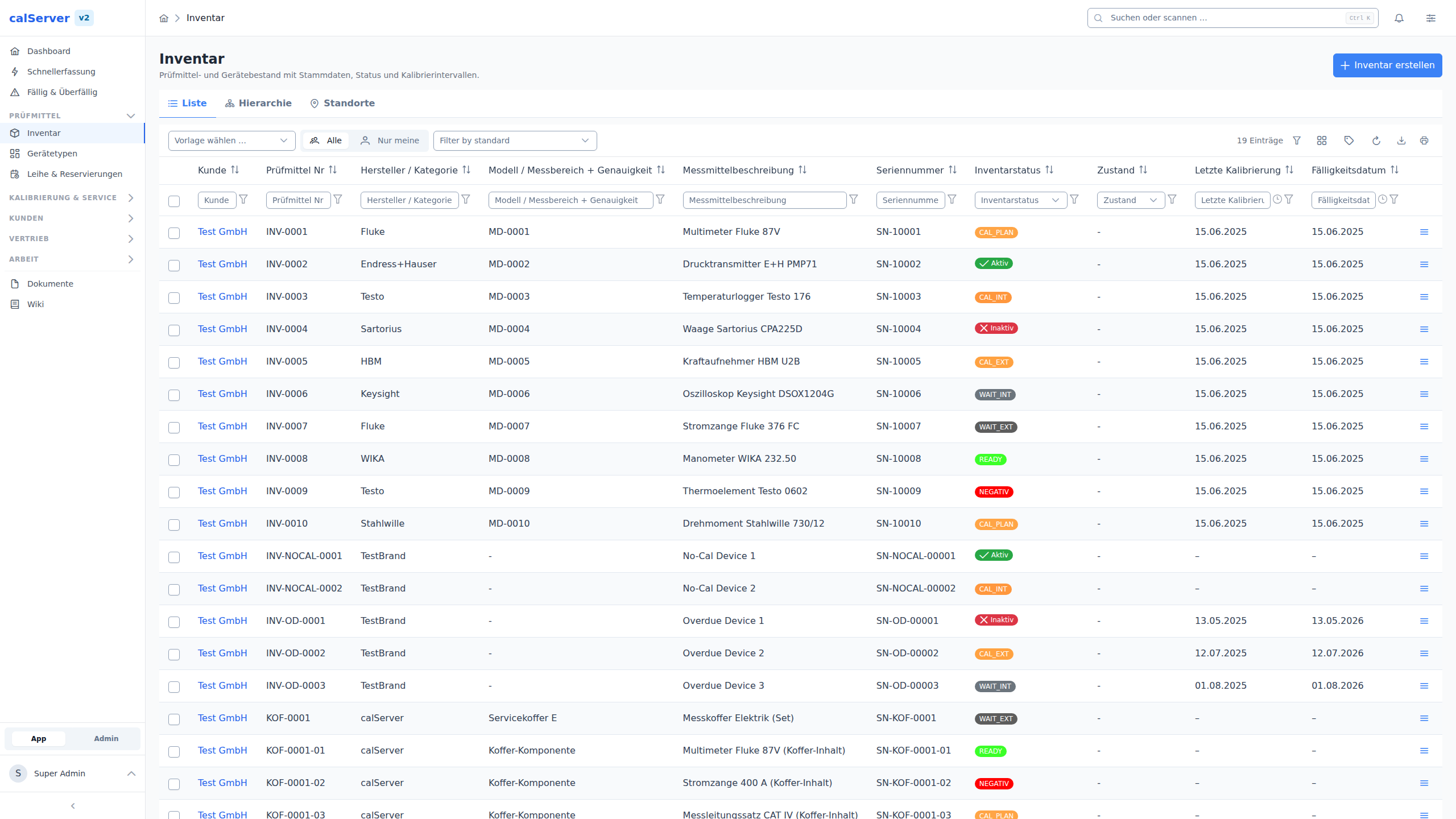Open filter funnel for Seriennummer column
1456x819 pixels.
(952, 200)
